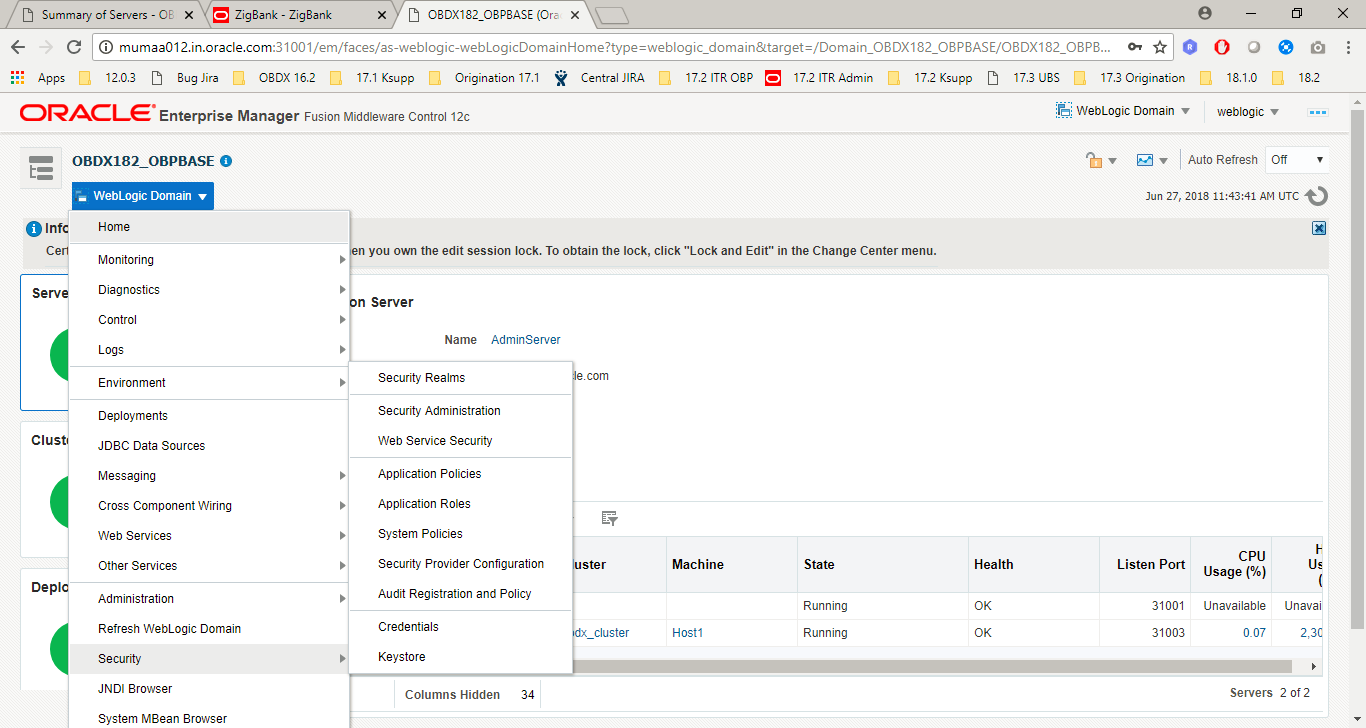Open the Apps grid in bookmarks bar

(x=37, y=78)
